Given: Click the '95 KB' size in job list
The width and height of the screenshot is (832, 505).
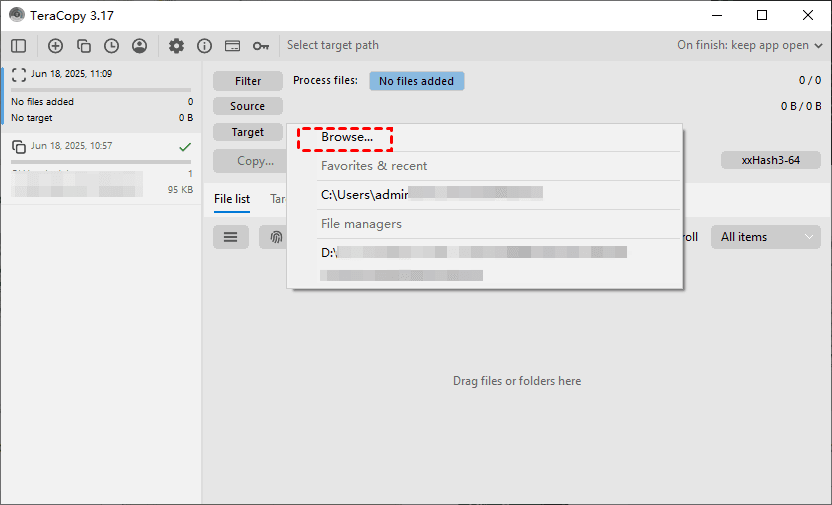Looking at the screenshot, I should point(180,189).
